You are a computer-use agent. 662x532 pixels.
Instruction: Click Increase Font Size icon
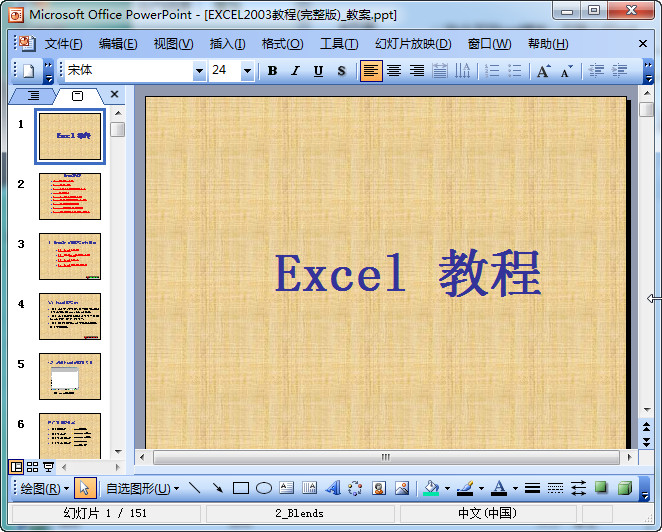[x=543, y=71]
